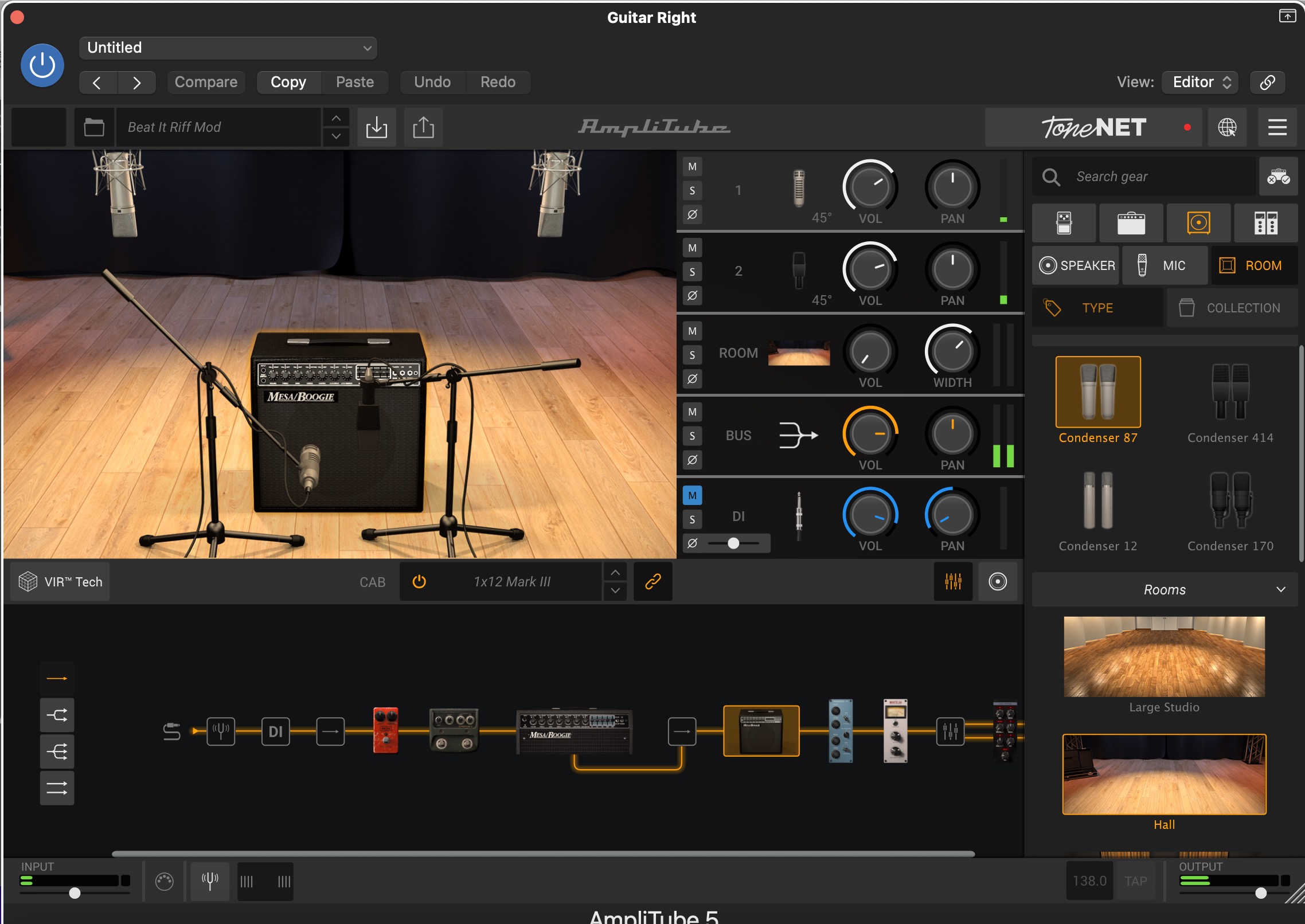Viewport: 1305px width, 924px height.
Task: Click the Compare button
Action: point(206,83)
